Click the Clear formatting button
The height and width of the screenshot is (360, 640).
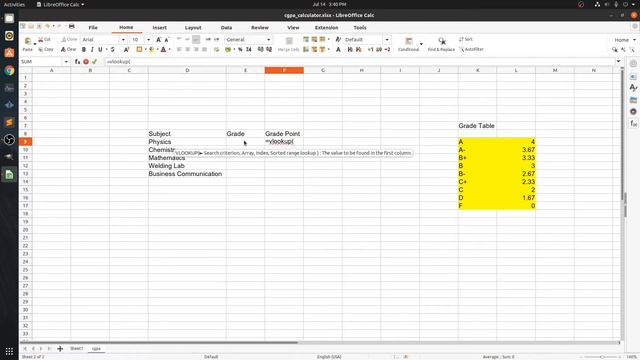click(x=69, y=49)
